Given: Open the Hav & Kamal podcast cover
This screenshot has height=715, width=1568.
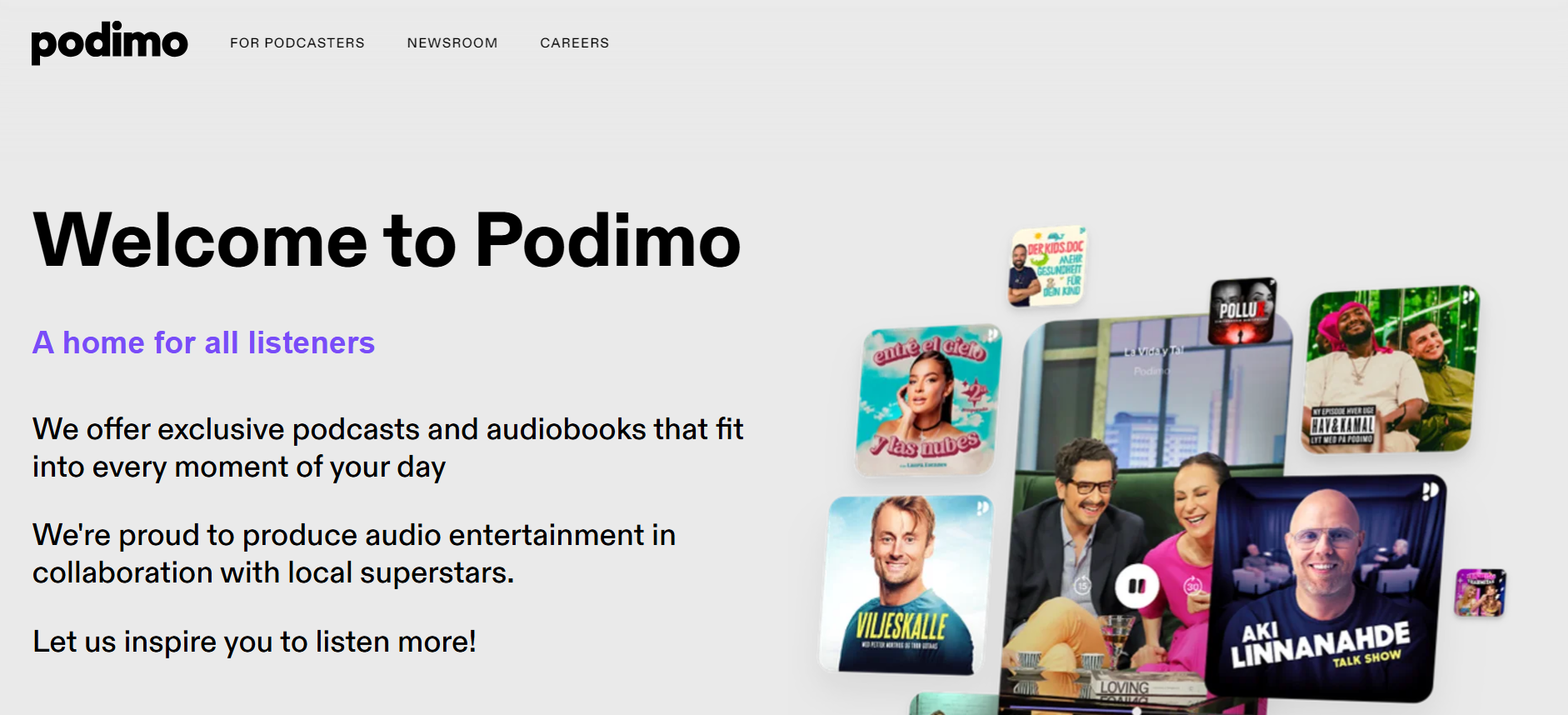Looking at the screenshot, I should 1391,370.
